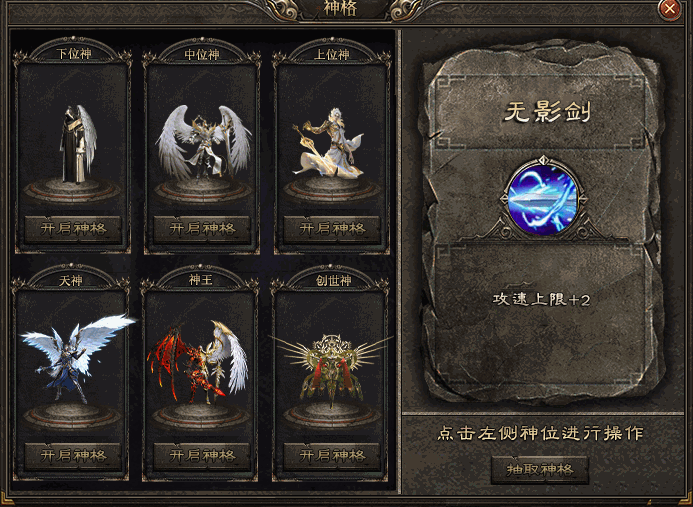Click 开启神格 under 天神
This screenshot has height=507, width=693.
(x=73, y=456)
